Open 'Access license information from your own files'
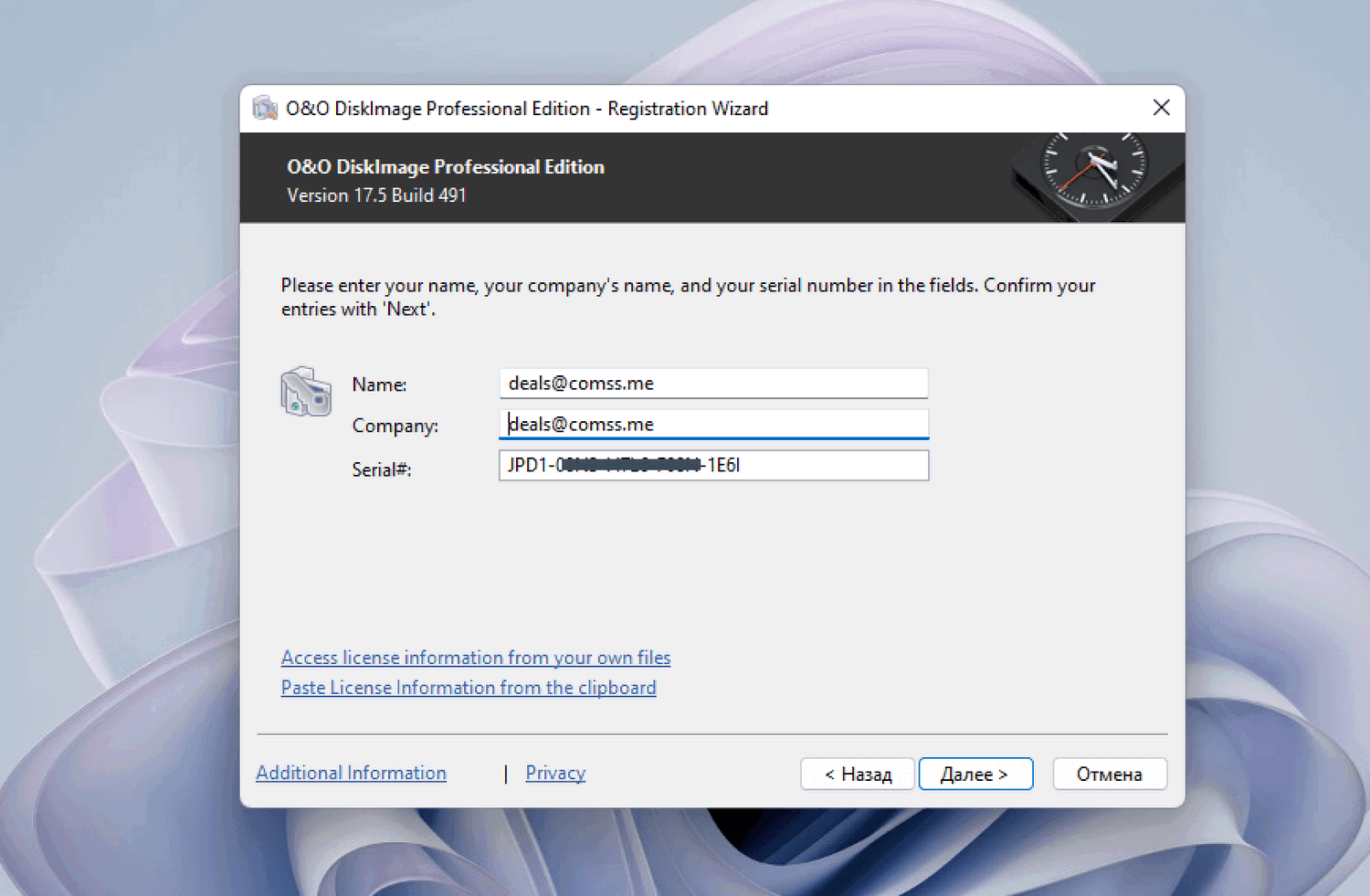1370x896 pixels. 476,658
